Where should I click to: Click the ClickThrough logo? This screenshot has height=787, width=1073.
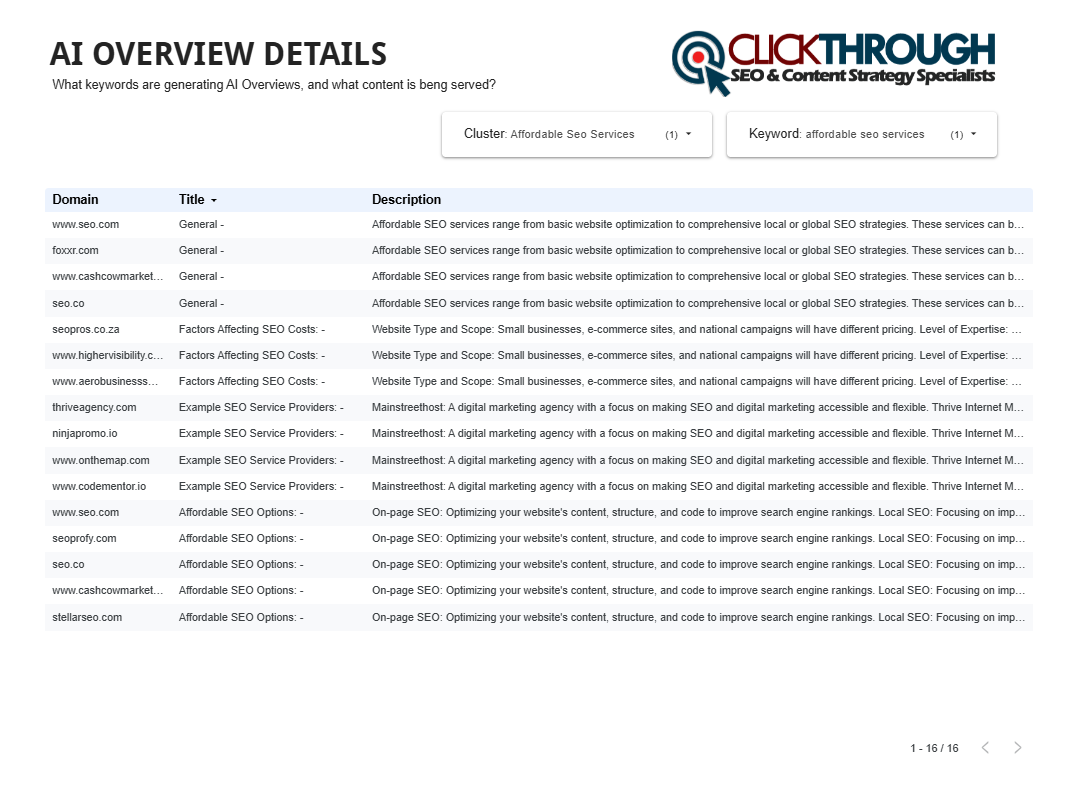(x=833, y=62)
